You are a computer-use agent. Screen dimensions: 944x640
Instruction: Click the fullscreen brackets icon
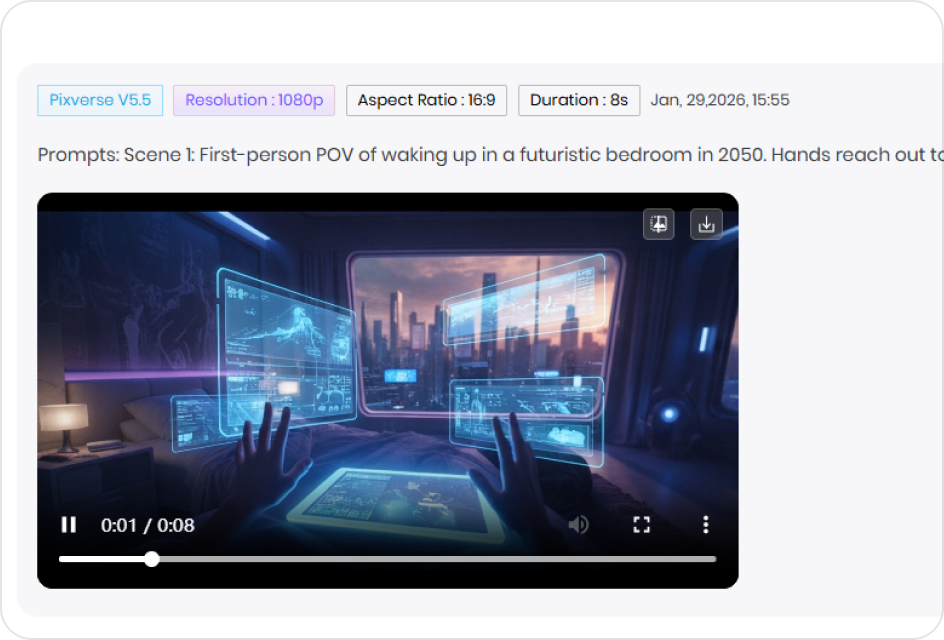tap(642, 524)
